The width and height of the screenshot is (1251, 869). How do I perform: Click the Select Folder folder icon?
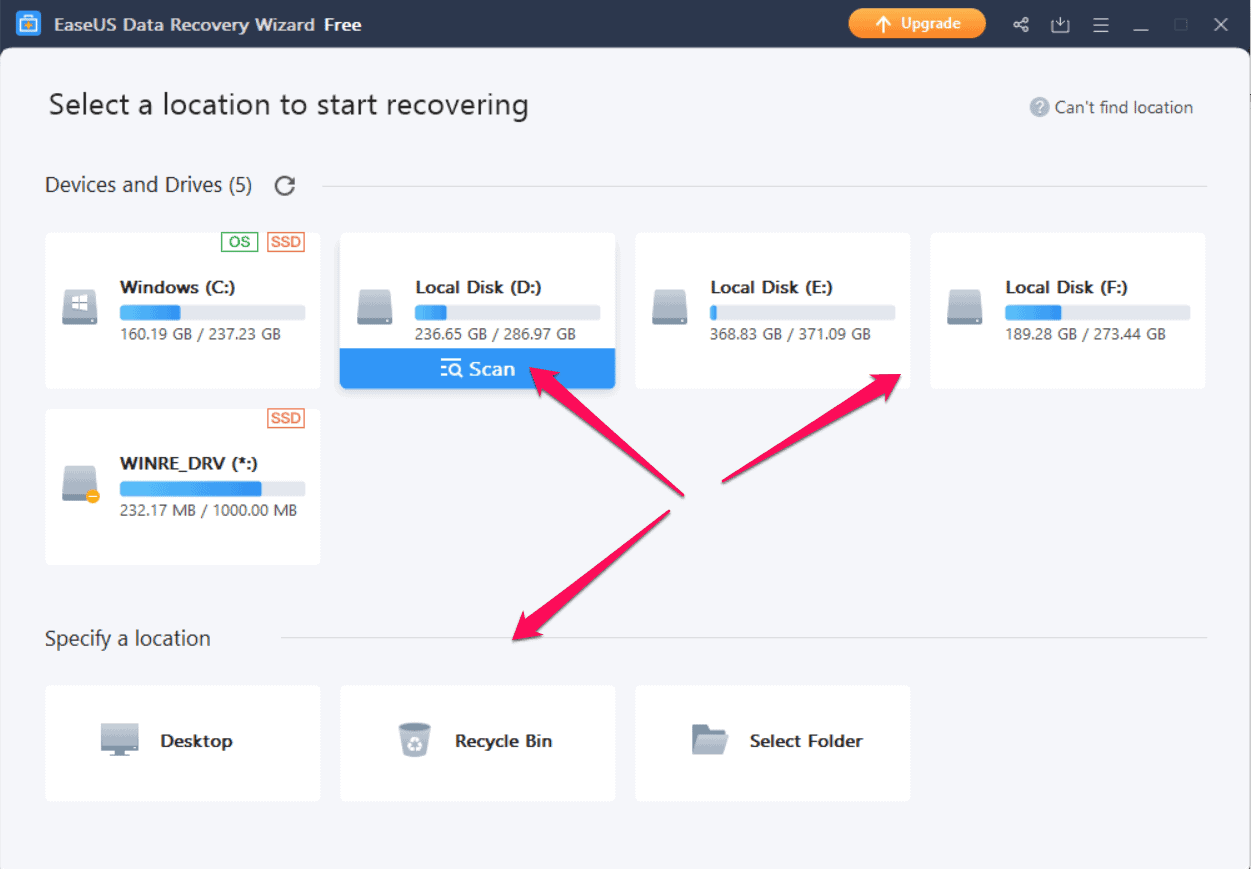[710, 740]
